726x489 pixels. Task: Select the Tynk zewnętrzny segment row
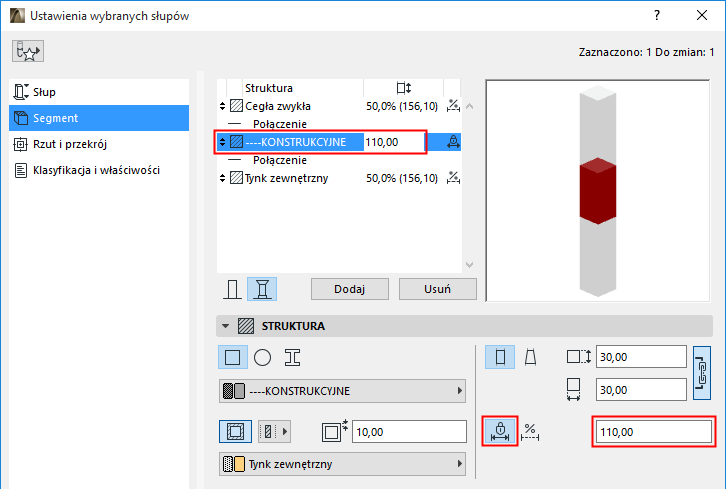click(338, 178)
